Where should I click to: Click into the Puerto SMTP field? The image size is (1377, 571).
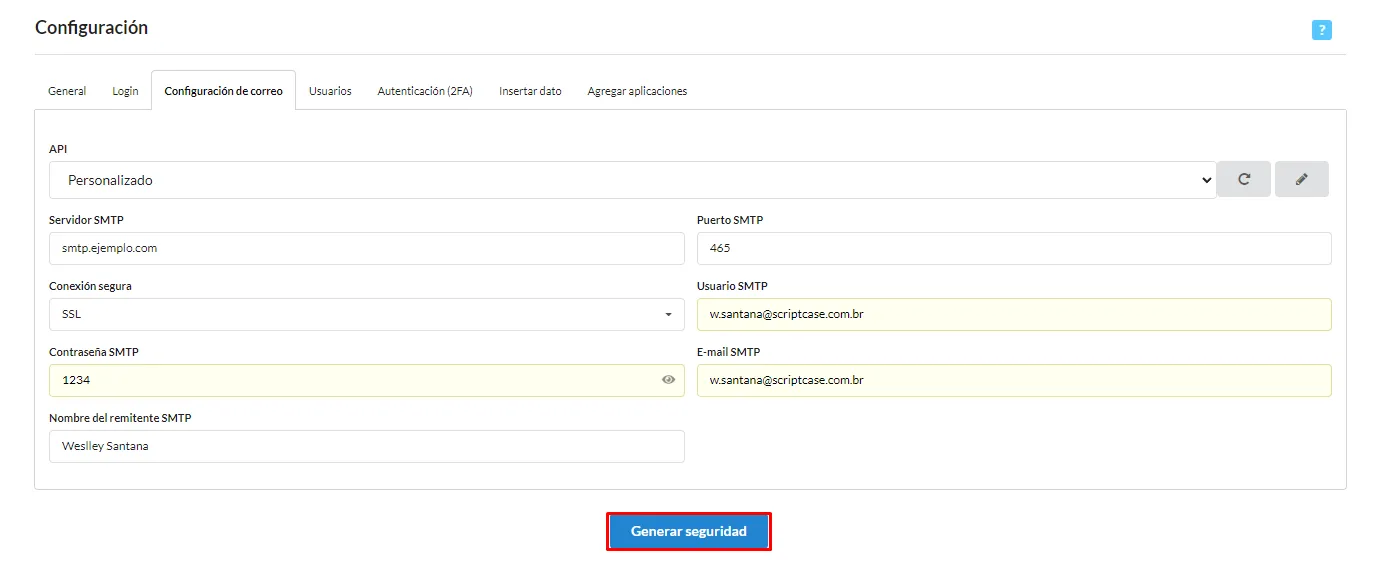pyautogui.click(x=1014, y=248)
